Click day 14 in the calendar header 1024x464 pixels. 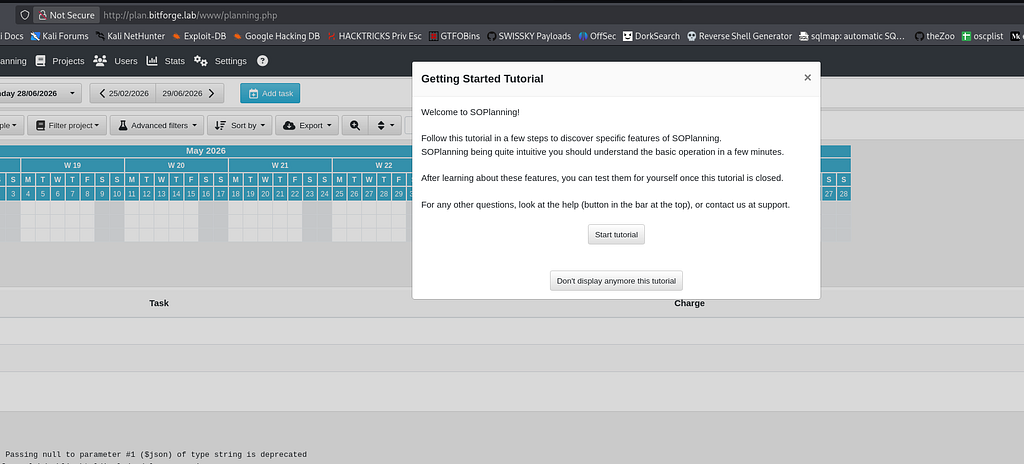(176, 194)
